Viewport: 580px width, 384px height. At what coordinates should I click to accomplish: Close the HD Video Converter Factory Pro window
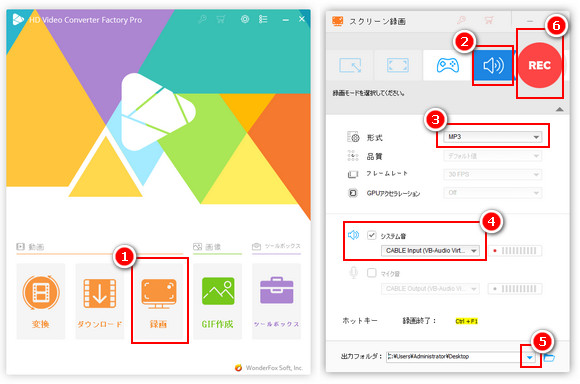302,19
